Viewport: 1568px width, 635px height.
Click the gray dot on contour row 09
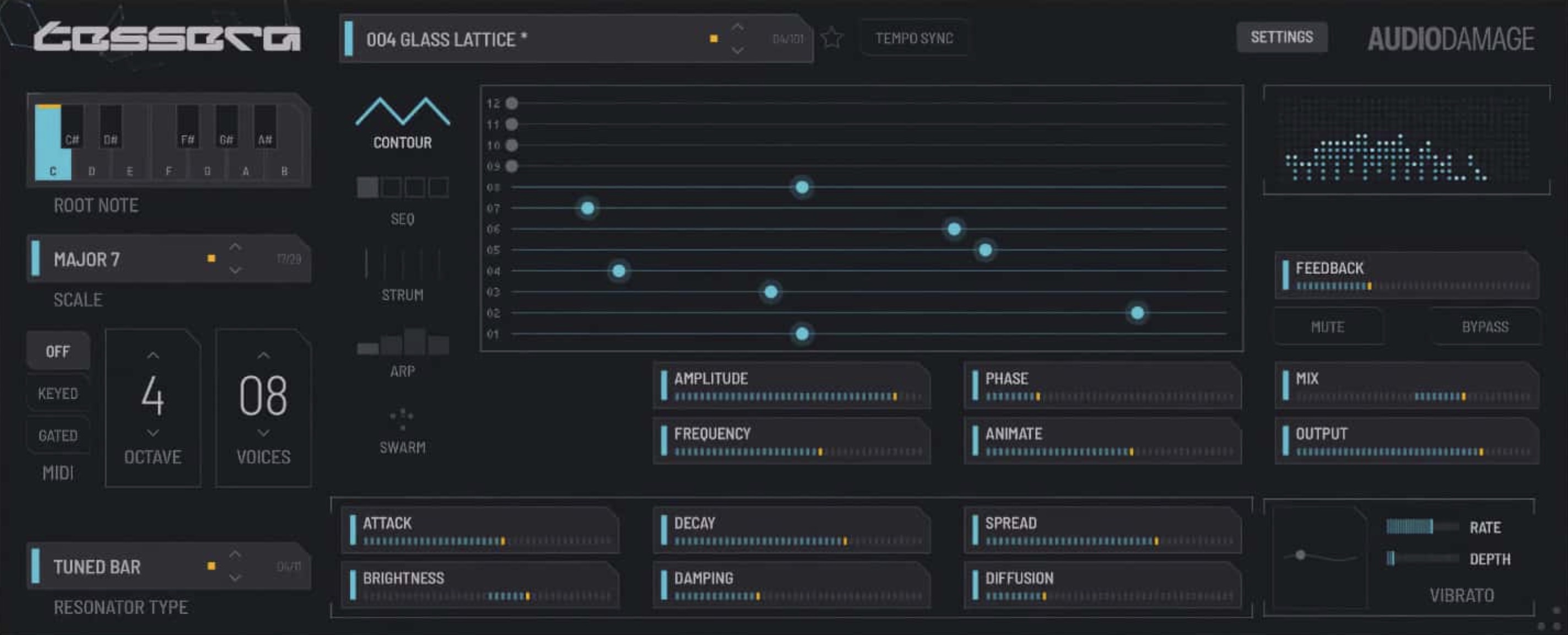512,165
